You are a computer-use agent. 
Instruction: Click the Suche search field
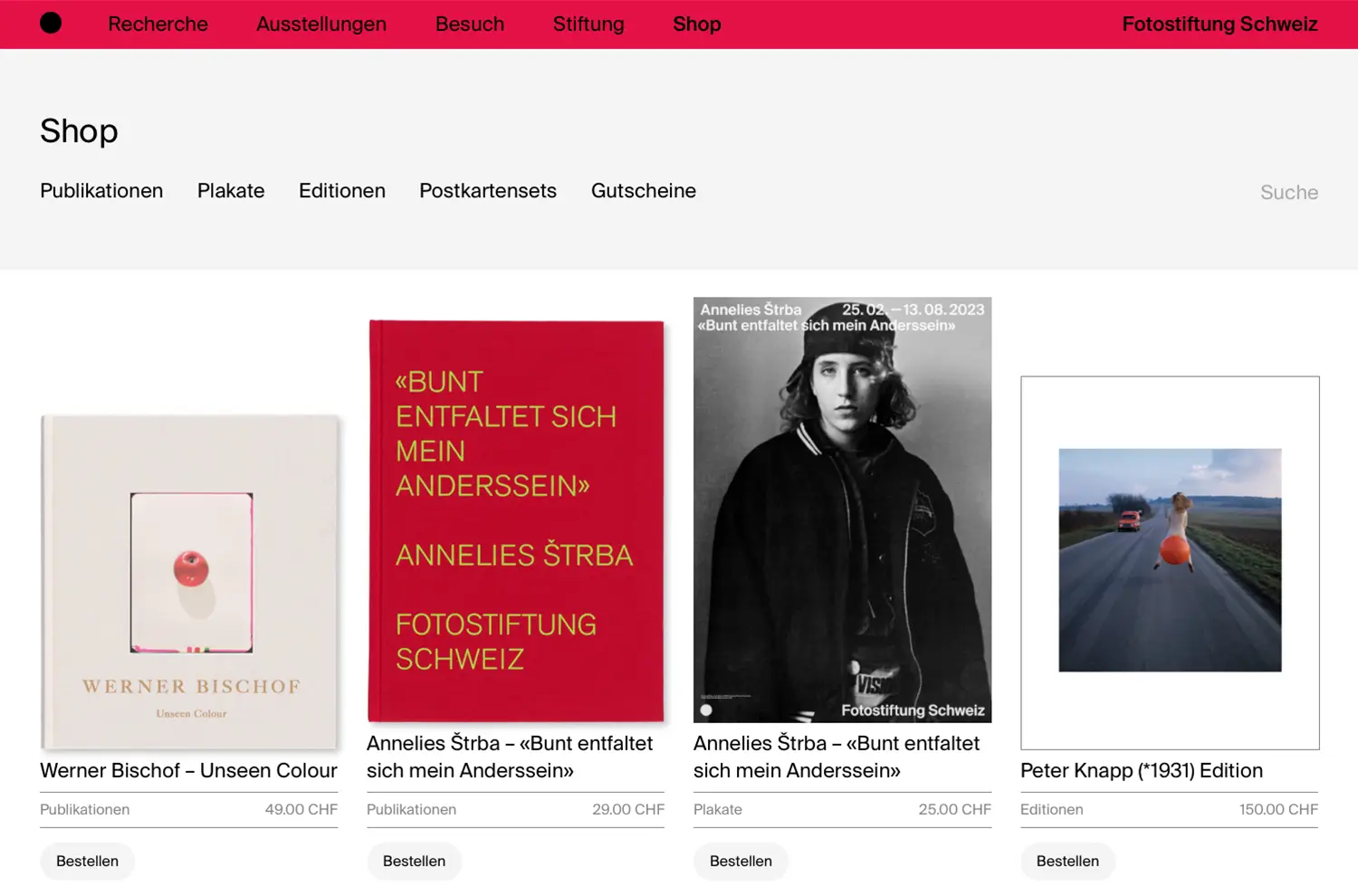(x=1289, y=192)
